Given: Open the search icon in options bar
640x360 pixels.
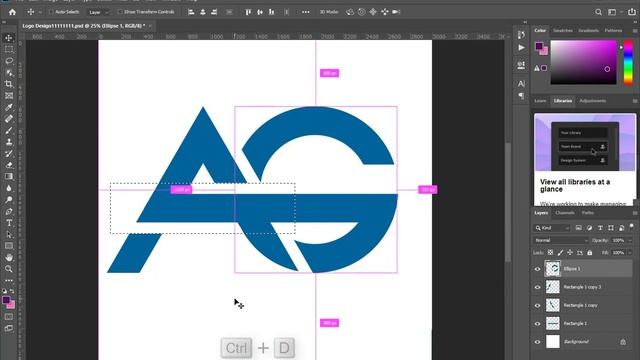Looking at the screenshot, I should (x=598, y=12).
